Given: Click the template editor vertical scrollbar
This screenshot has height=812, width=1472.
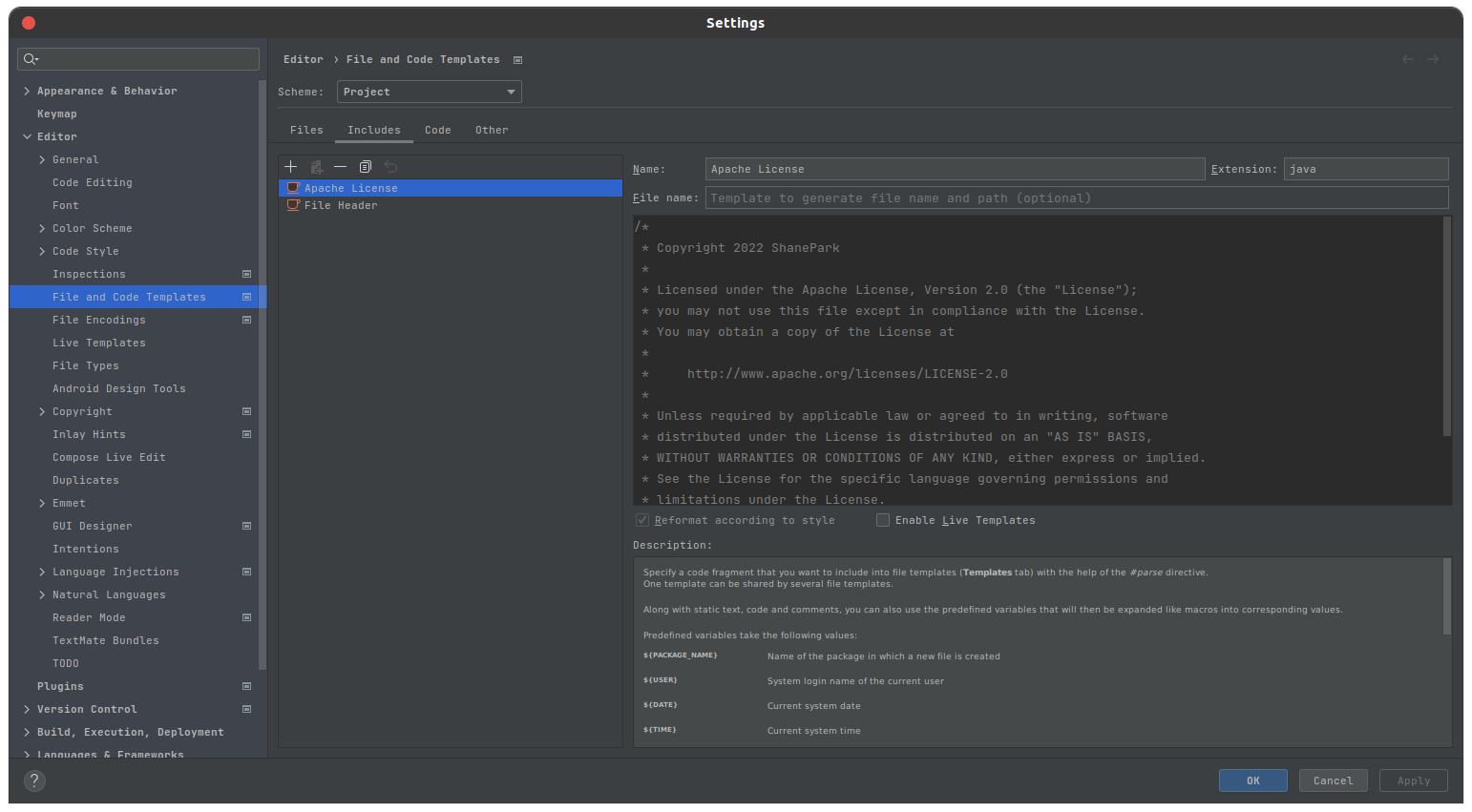Looking at the screenshot, I should (x=1447, y=326).
